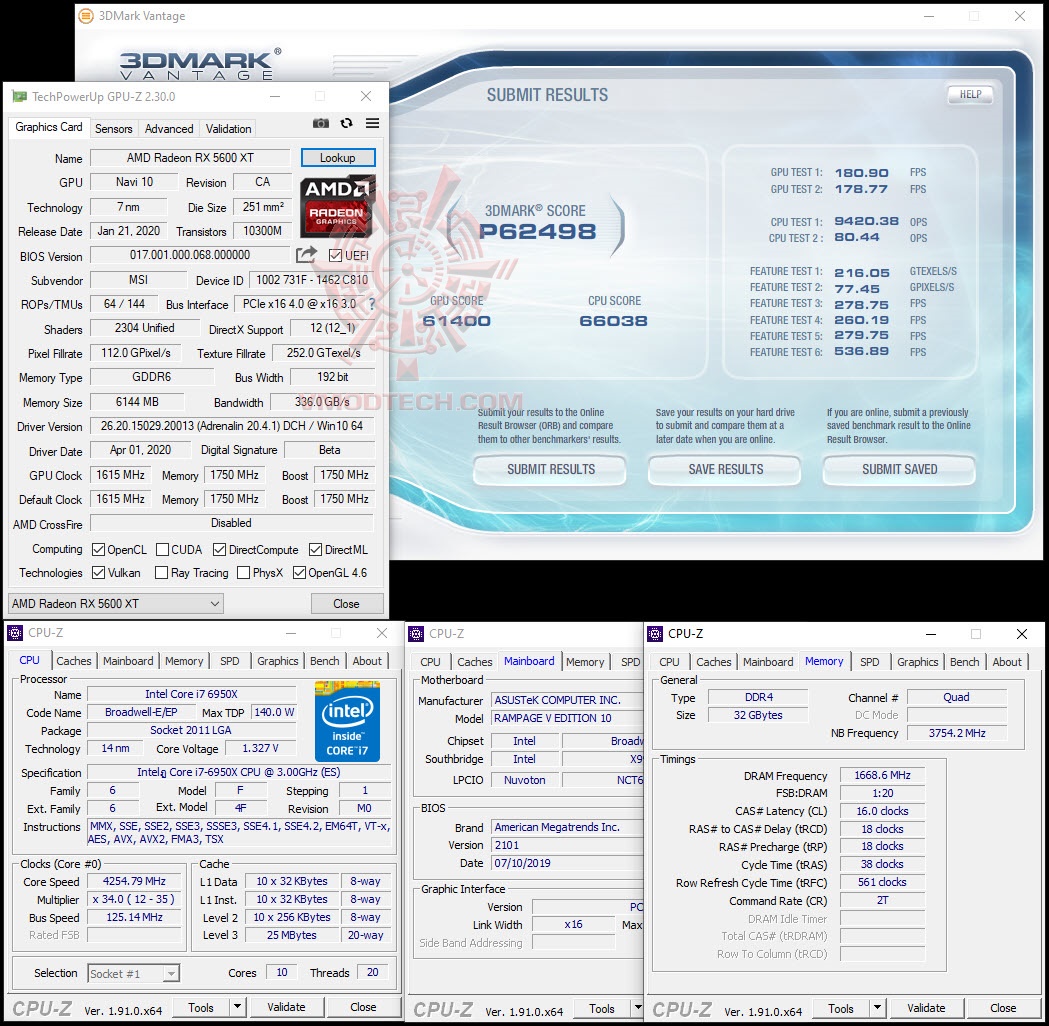Viewport: 1049px width, 1026px height.
Task: Click the Driver Version field in GPU-Z
Action: [x=231, y=426]
